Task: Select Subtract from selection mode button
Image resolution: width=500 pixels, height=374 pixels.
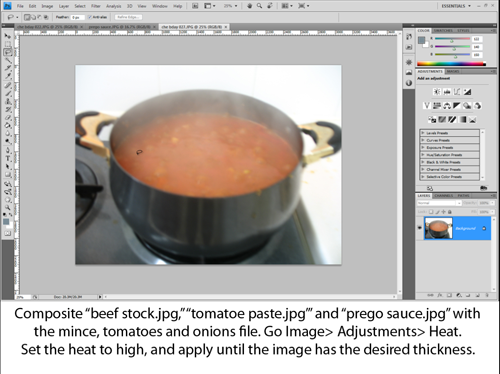Action: coord(40,17)
